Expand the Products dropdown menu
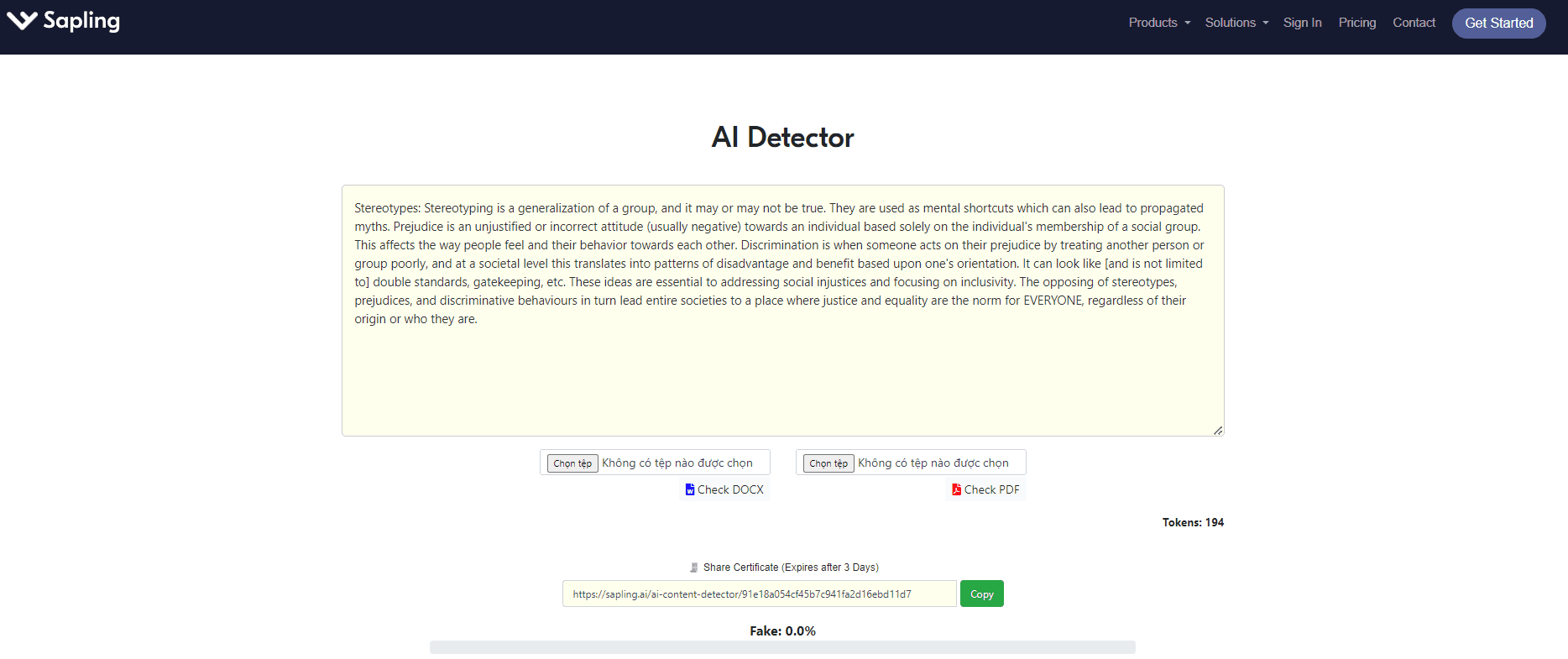This screenshot has height=659, width=1568. 1158,23
